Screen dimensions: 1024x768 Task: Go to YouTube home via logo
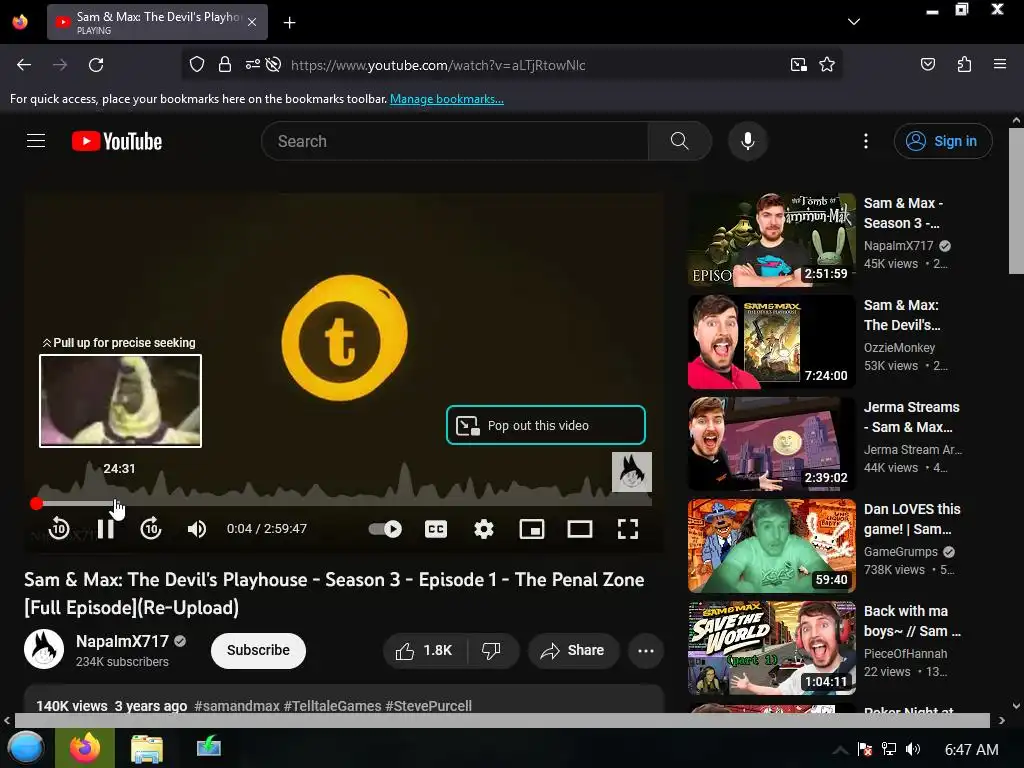117,141
